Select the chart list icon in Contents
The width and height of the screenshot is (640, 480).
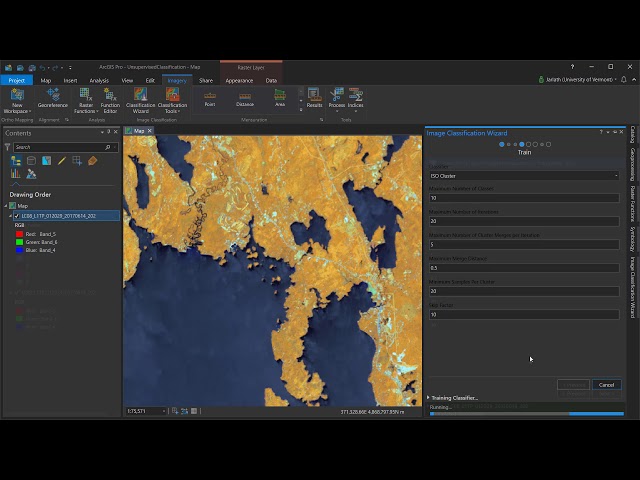pos(16,174)
